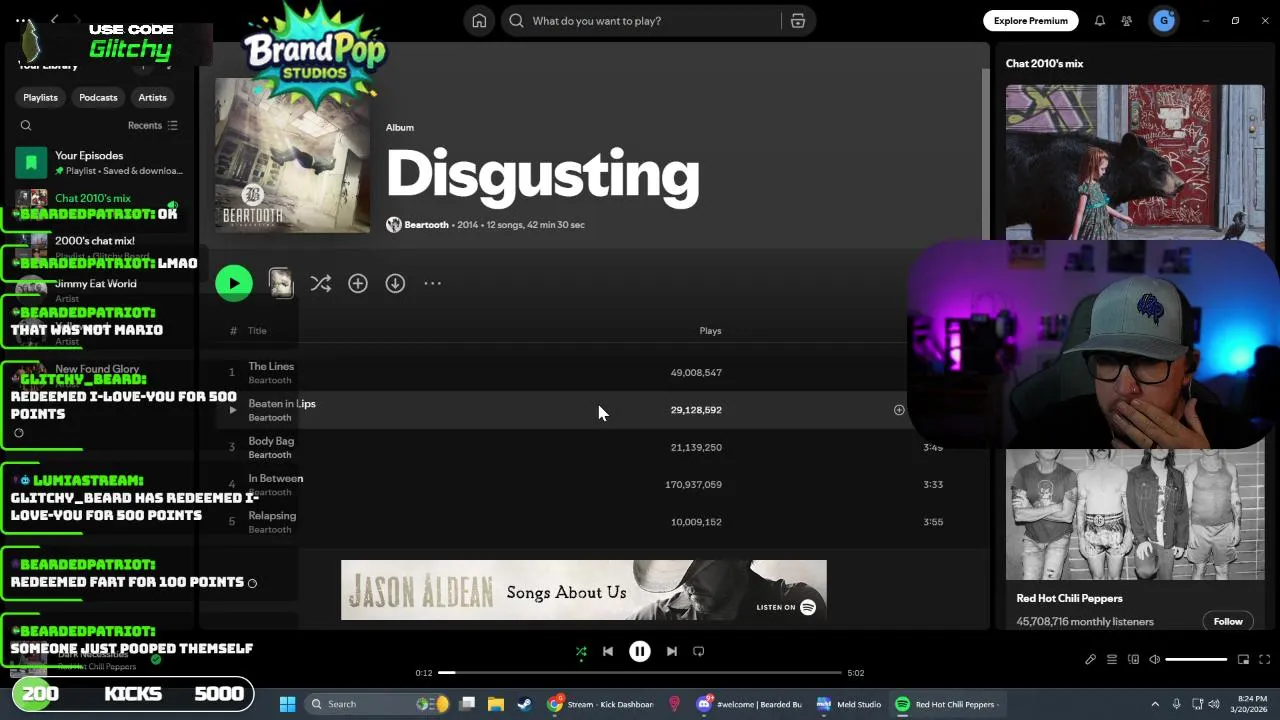Sort tracks by Title column header

point(257,331)
